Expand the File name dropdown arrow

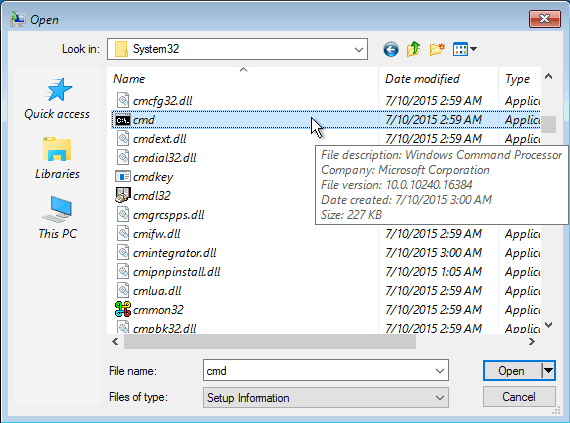pyautogui.click(x=439, y=371)
